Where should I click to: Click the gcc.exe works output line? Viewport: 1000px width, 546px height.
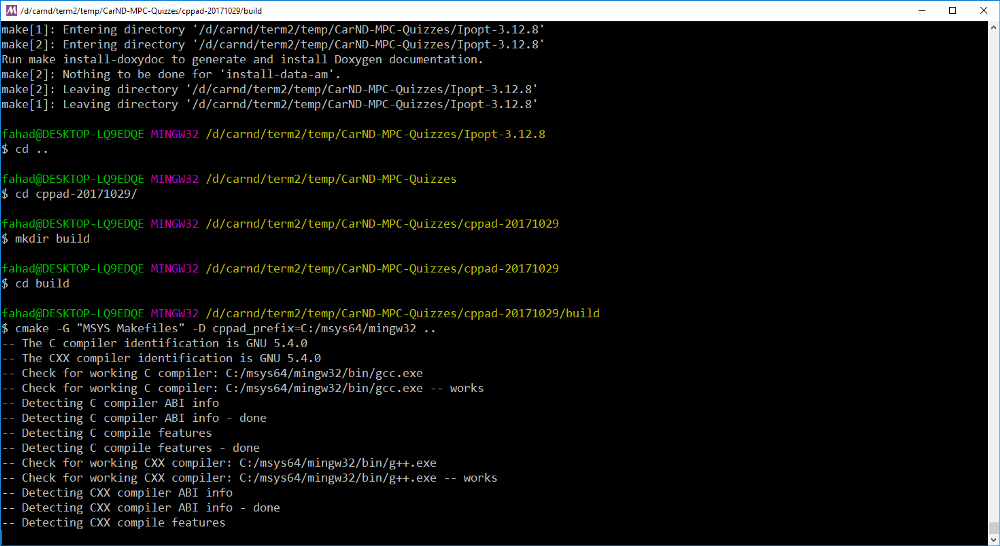point(242,388)
